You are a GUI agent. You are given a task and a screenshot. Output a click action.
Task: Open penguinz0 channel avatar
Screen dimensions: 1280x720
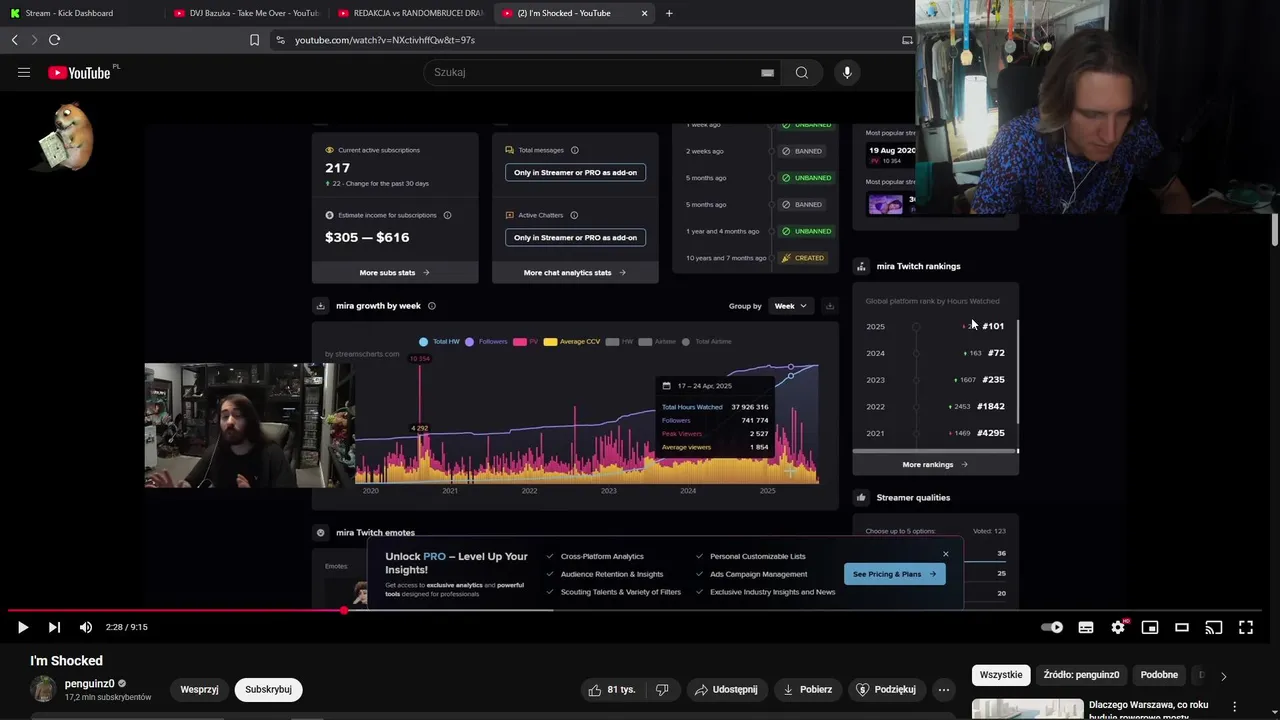coord(43,689)
